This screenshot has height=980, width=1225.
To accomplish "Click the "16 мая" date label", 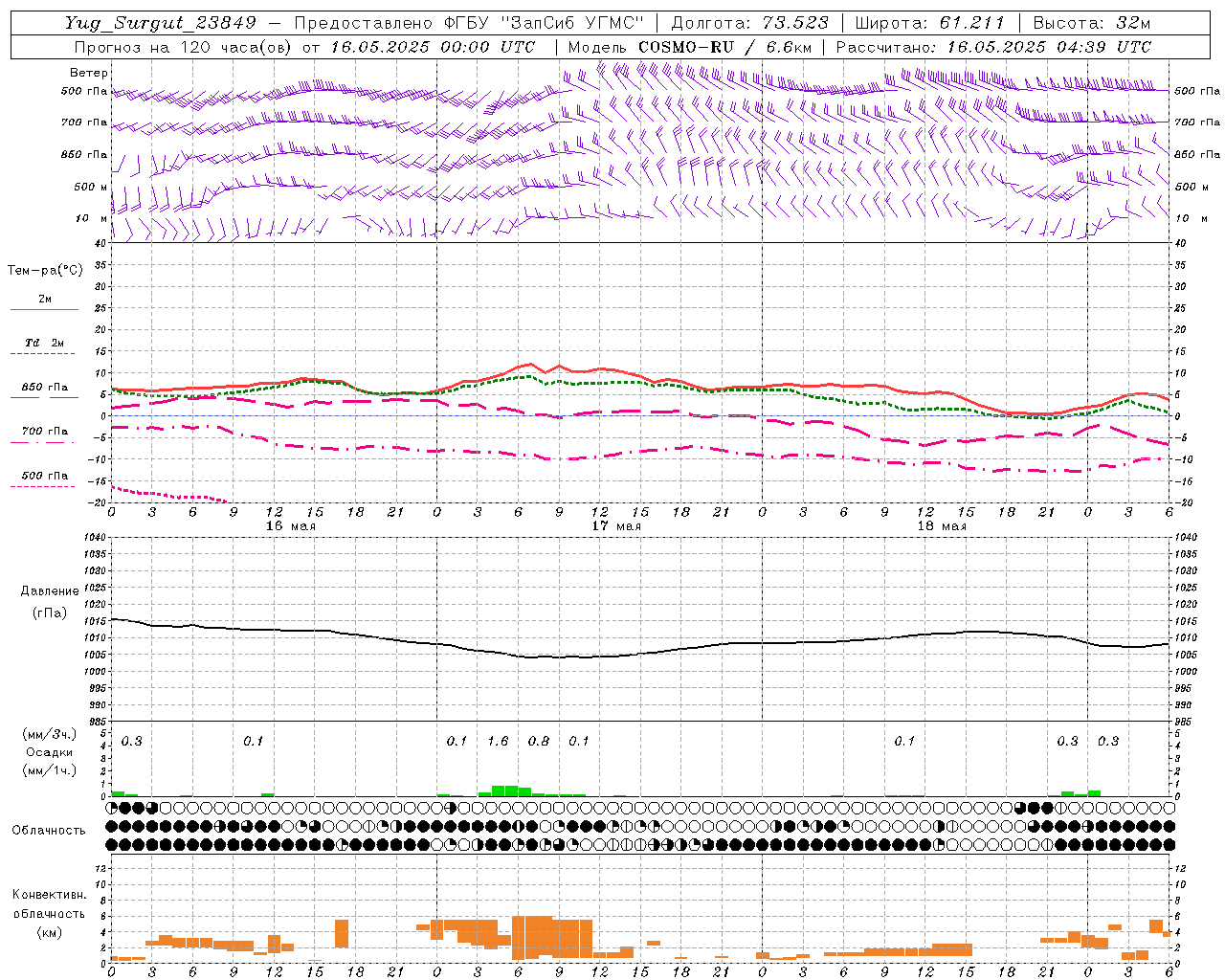I will (x=290, y=525).
